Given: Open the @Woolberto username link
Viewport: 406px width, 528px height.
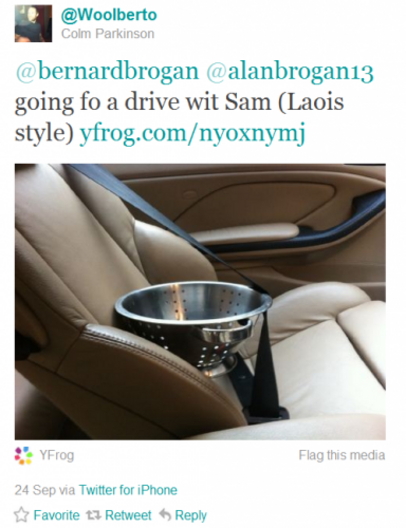Looking at the screenshot, I should click(109, 15).
